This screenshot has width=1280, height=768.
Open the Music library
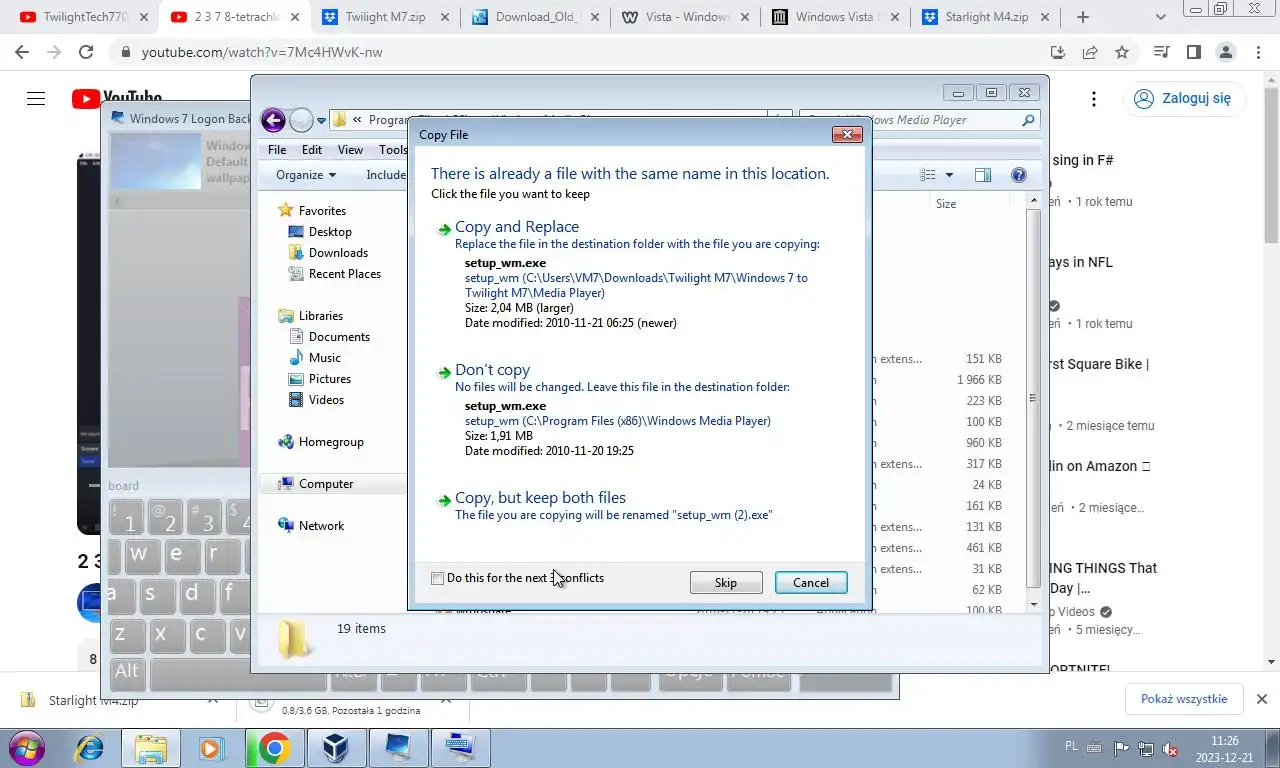[324, 358]
